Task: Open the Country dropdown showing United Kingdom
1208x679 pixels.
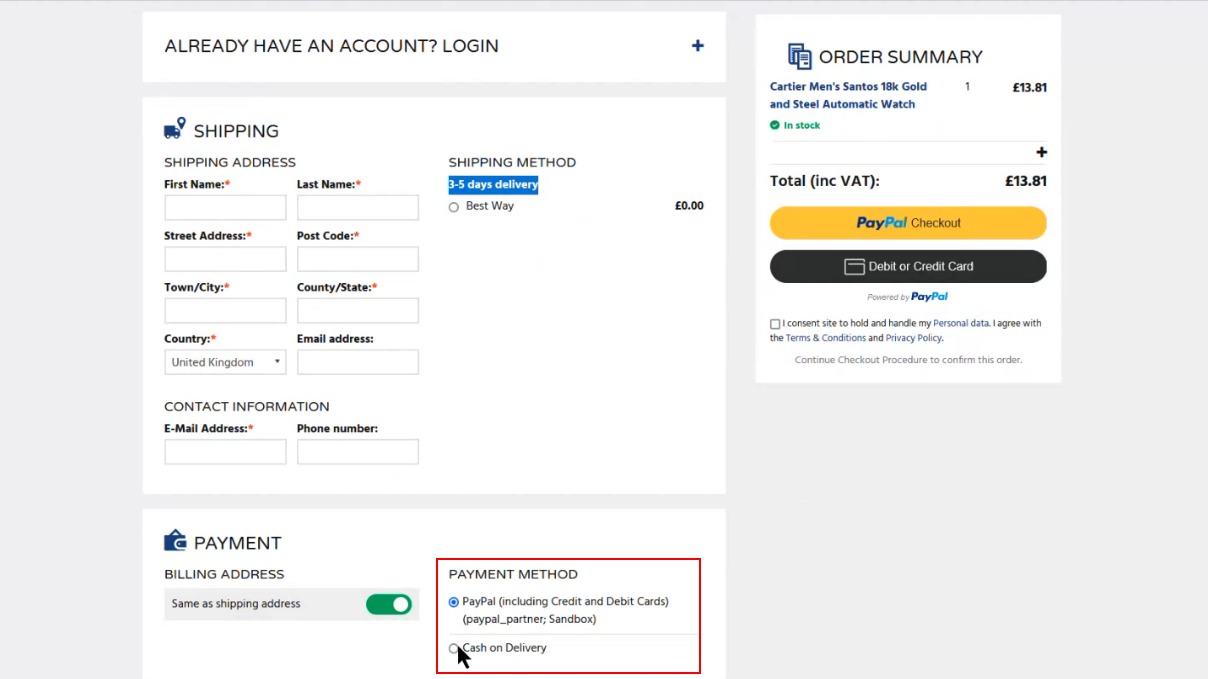Action: (225, 362)
